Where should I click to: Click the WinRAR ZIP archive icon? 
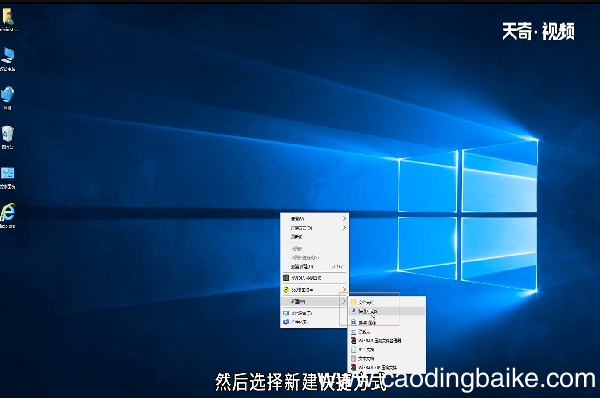point(354,367)
